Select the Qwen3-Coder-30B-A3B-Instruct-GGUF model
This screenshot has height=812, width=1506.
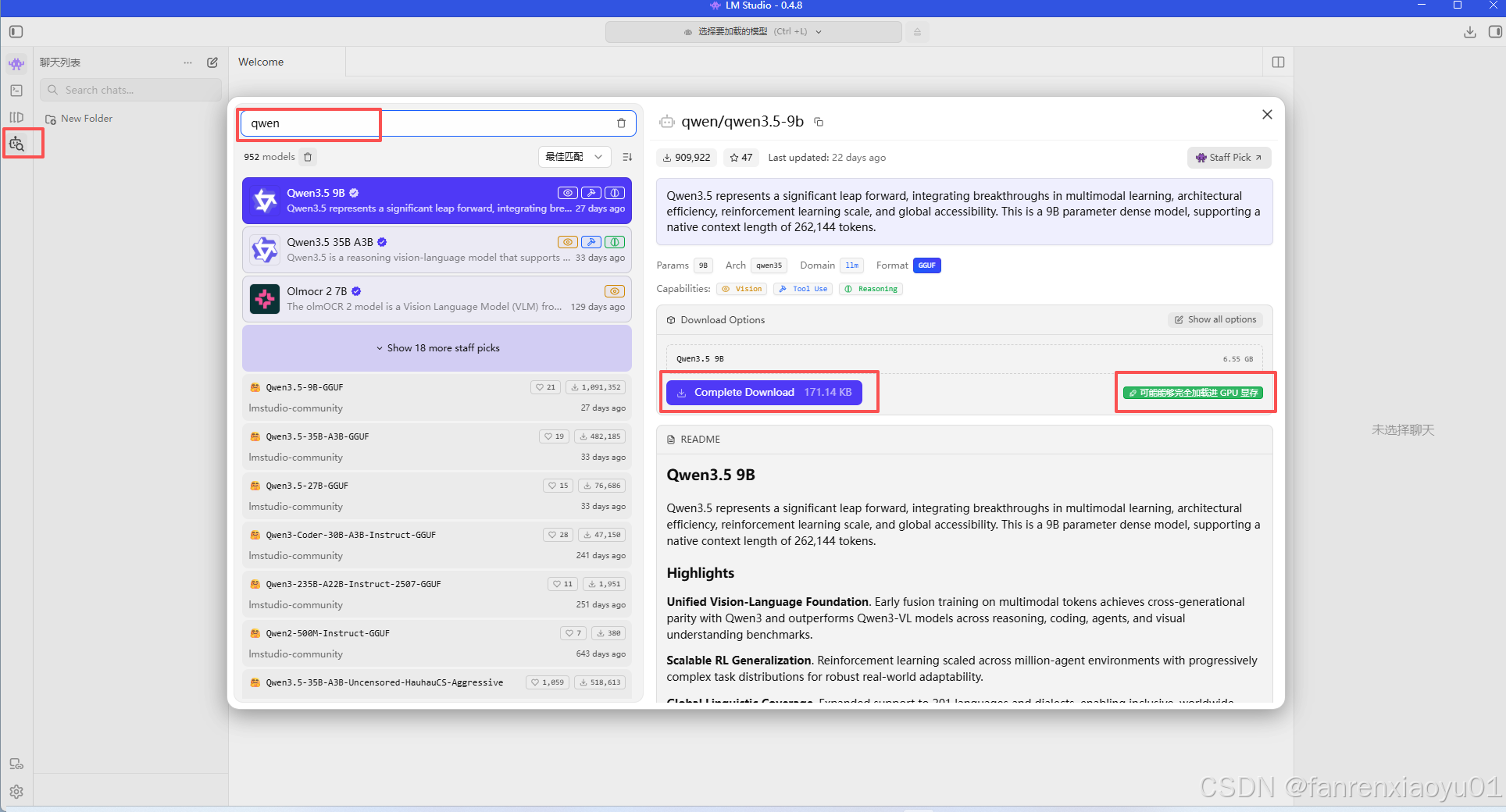coord(437,545)
